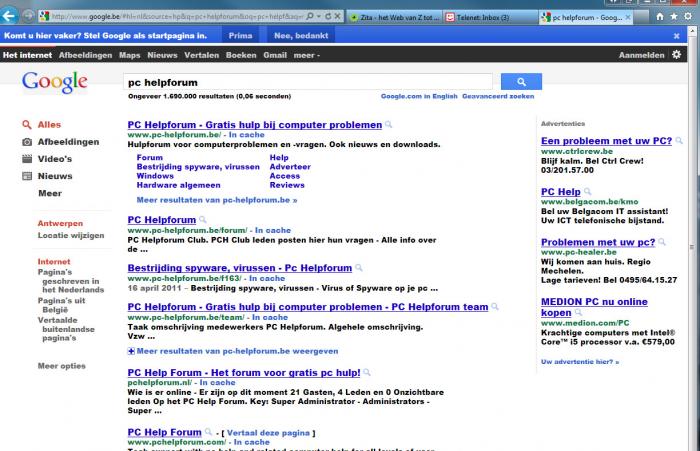This screenshot has width=700, height=451.
Task: Filter by Pagina's uit België
Action: (x=62, y=305)
